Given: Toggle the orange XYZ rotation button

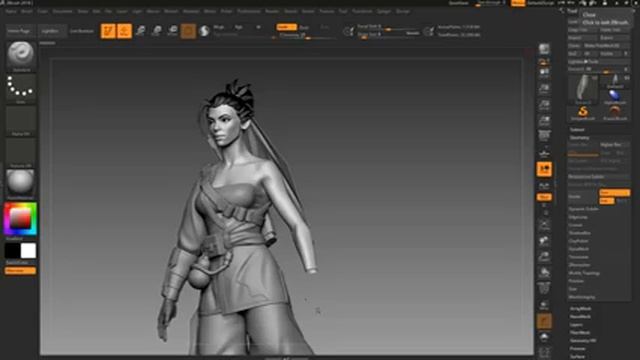Looking at the screenshot, I should point(544,197).
